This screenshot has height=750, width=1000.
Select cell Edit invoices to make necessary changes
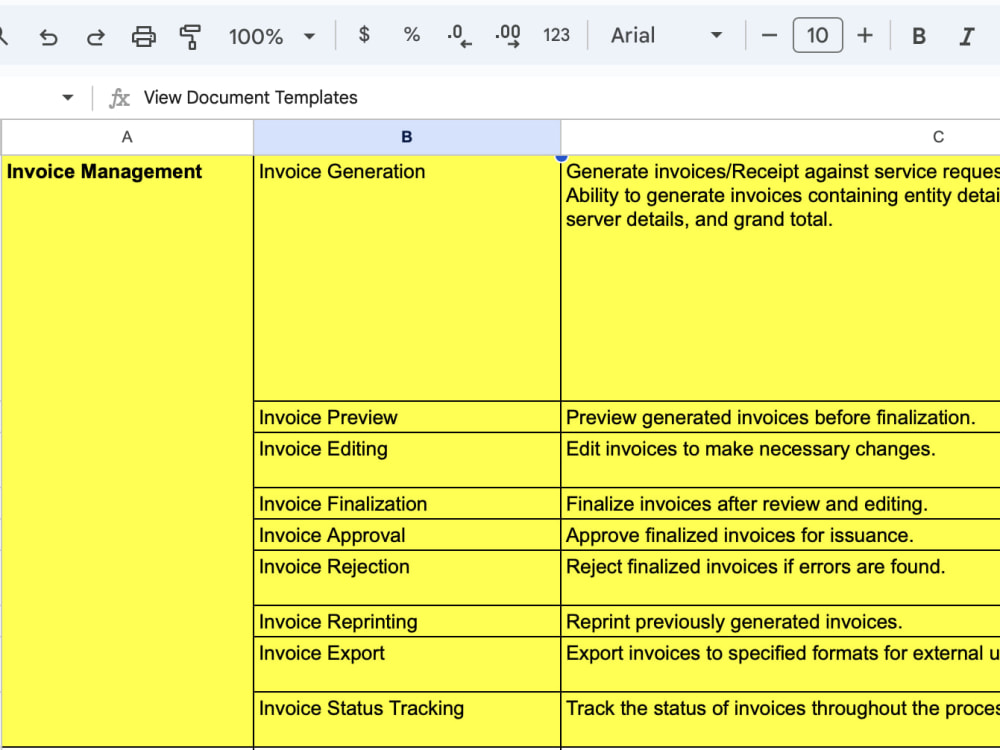781,460
